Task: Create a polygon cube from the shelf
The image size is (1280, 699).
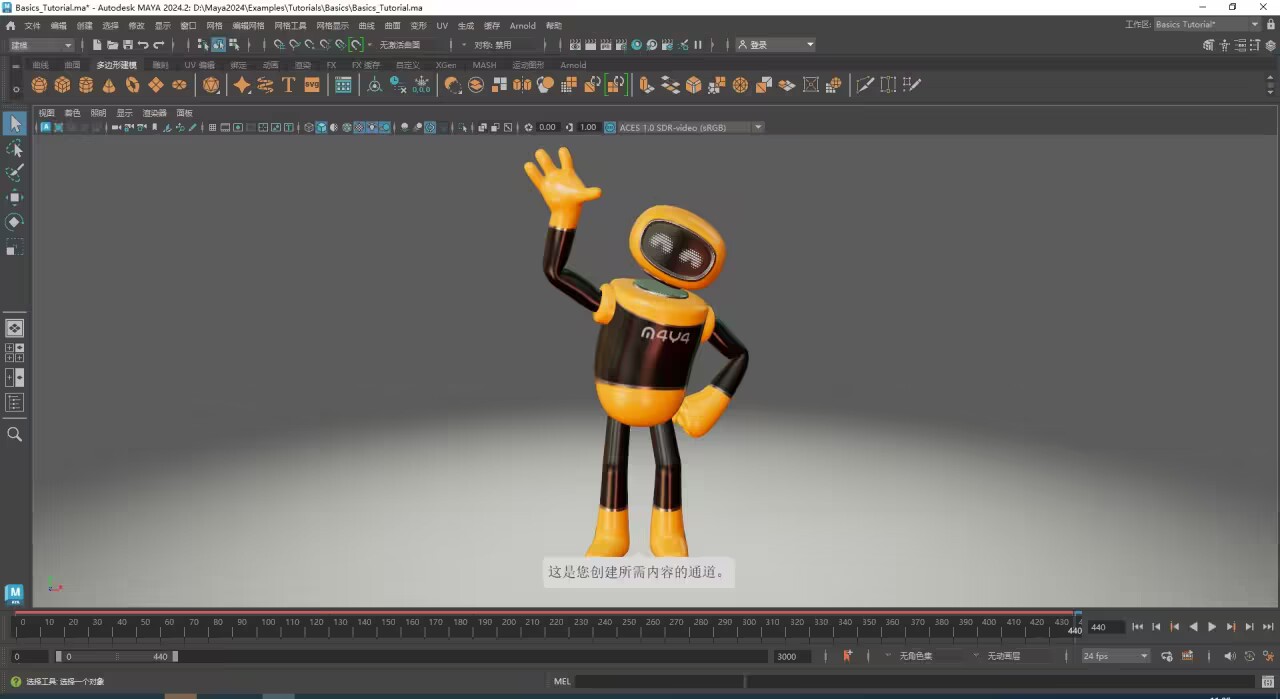Action: 62,85
